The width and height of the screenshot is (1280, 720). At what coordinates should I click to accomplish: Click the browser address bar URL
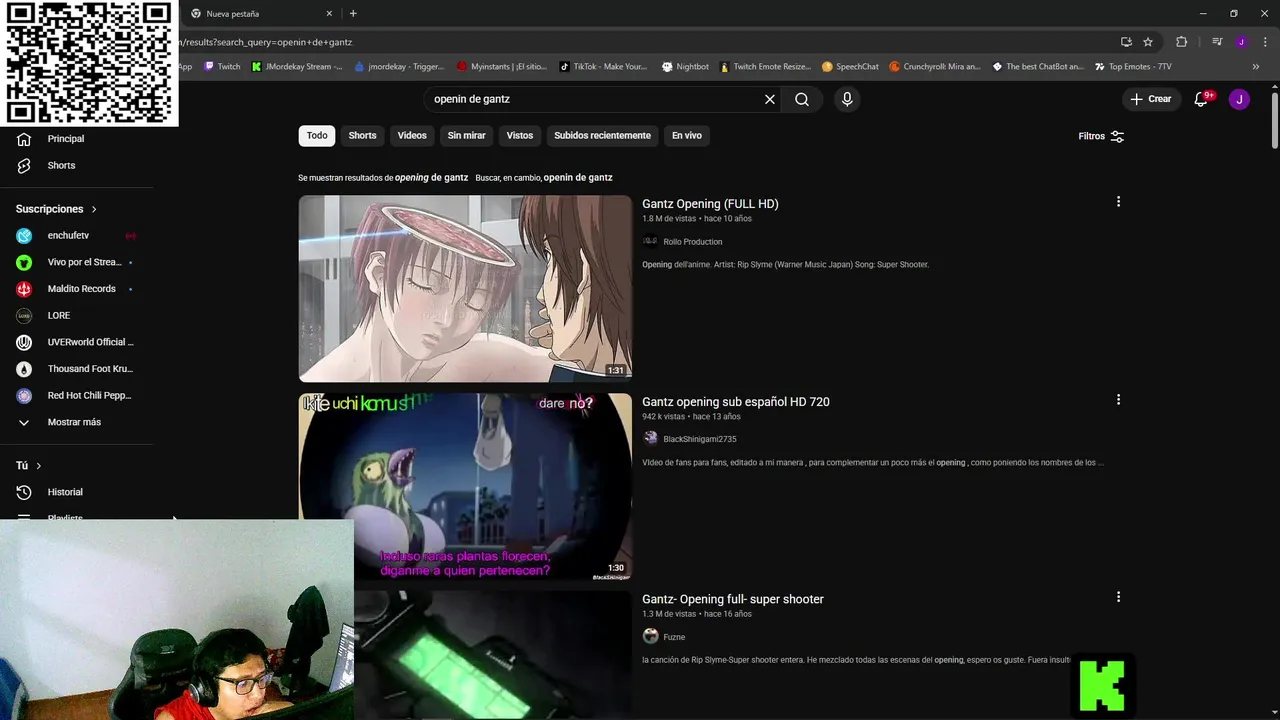point(640,42)
